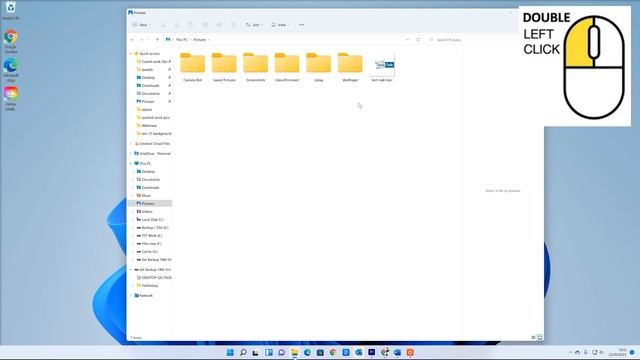The width and height of the screenshot is (640, 360).
Task: Open the View dropdown
Action: (280, 25)
